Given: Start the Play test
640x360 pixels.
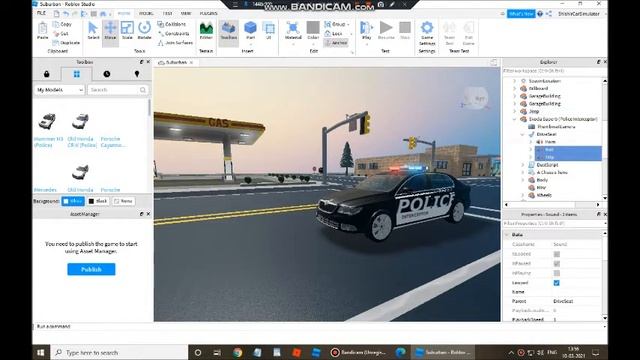Looking at the screenshot, I should tap(367, 31).
